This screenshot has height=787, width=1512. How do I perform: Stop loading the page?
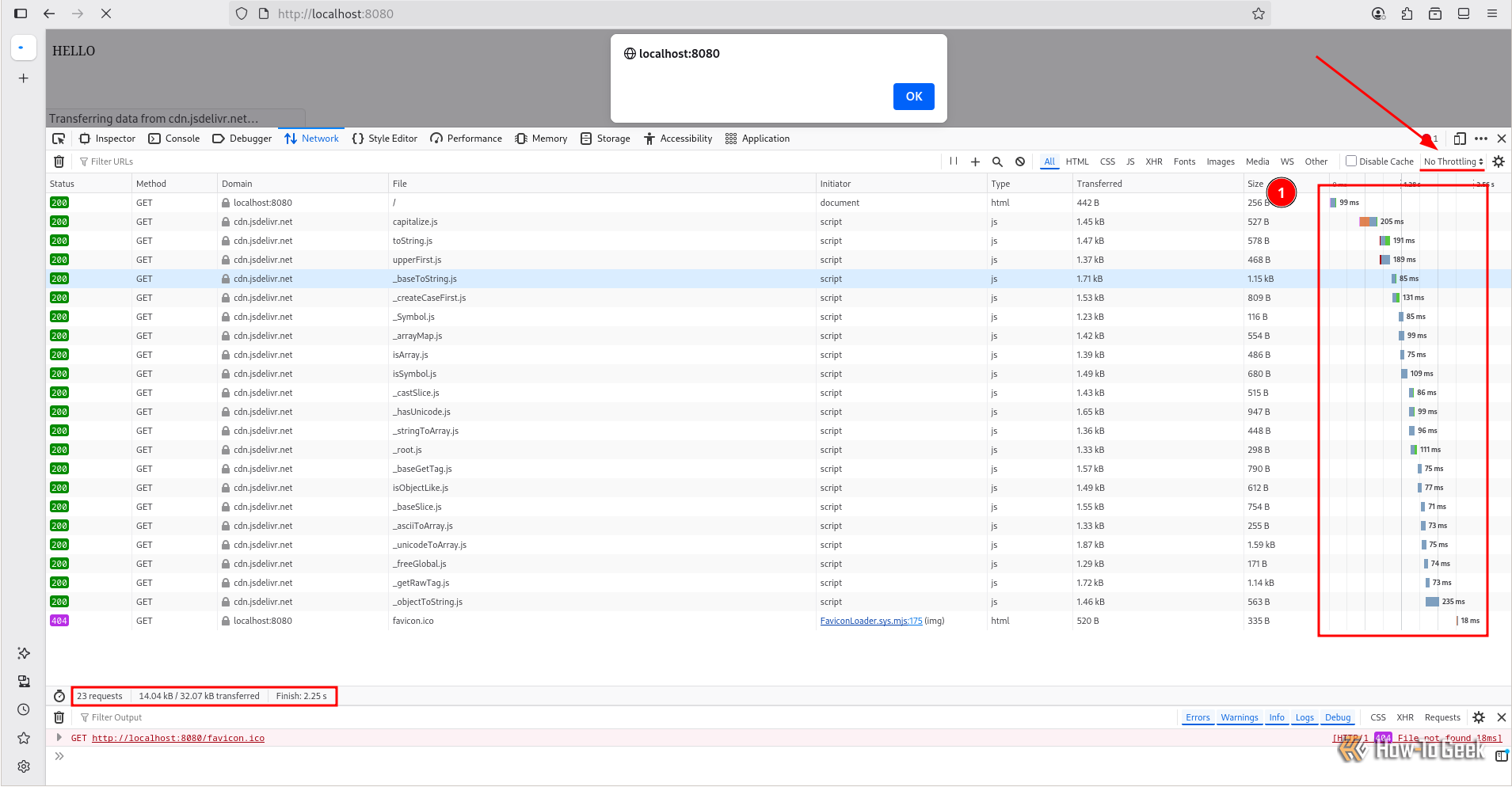point(106,13)
